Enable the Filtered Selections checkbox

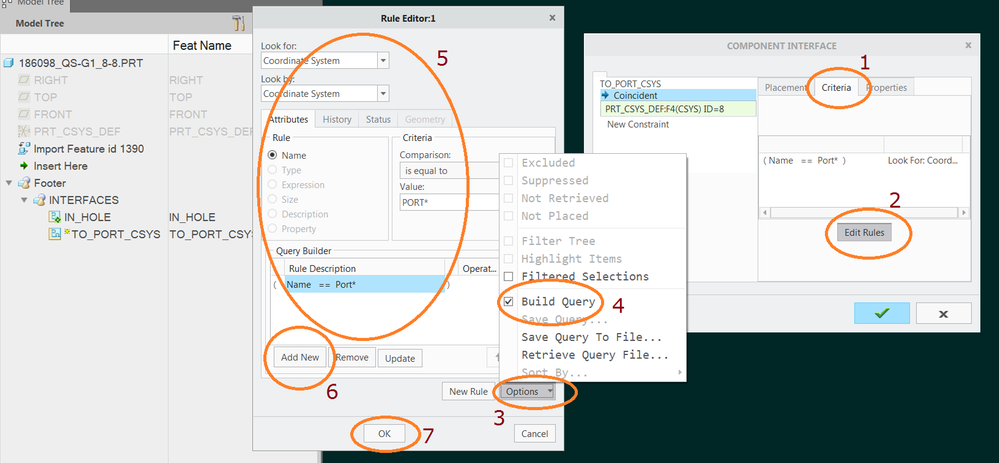[x=508, y=276]
